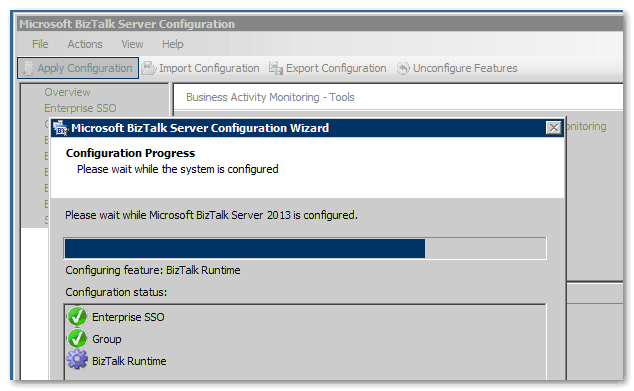634x391 pixels.
Task: Click Export Configuration text in the toolbar
Action: coord(336,68)
